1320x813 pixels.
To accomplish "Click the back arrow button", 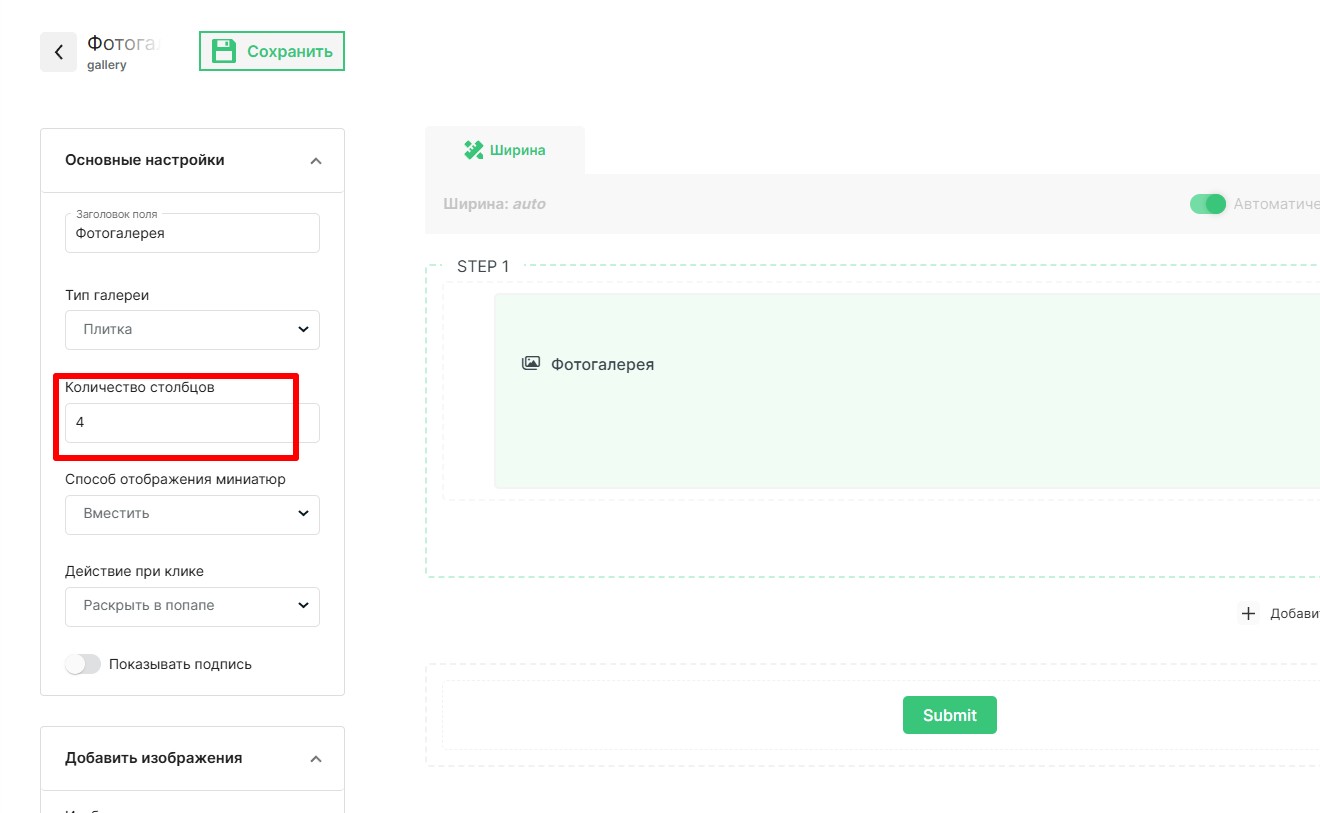I will 58,52.
